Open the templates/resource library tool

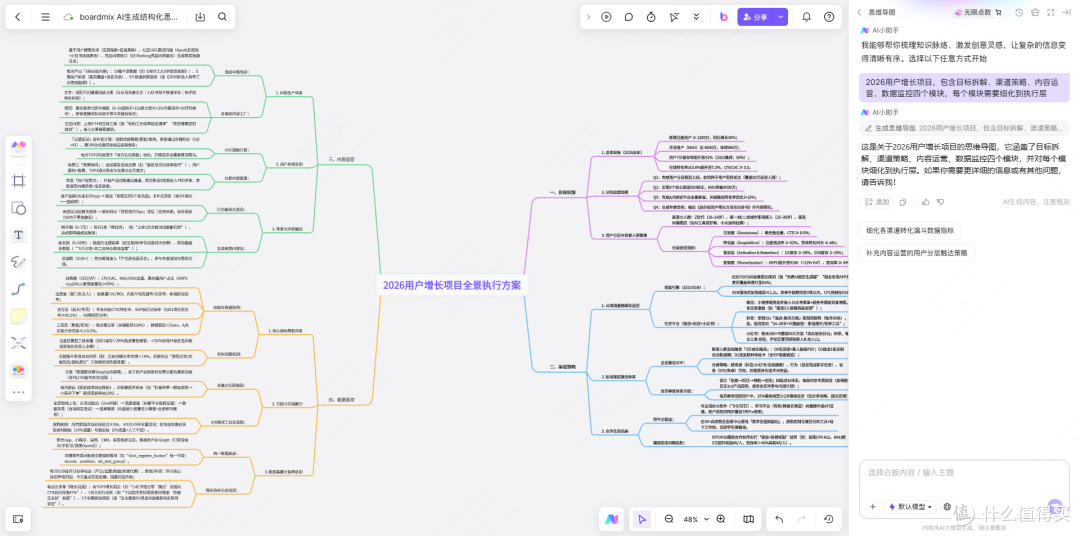(x=19, y=147)
